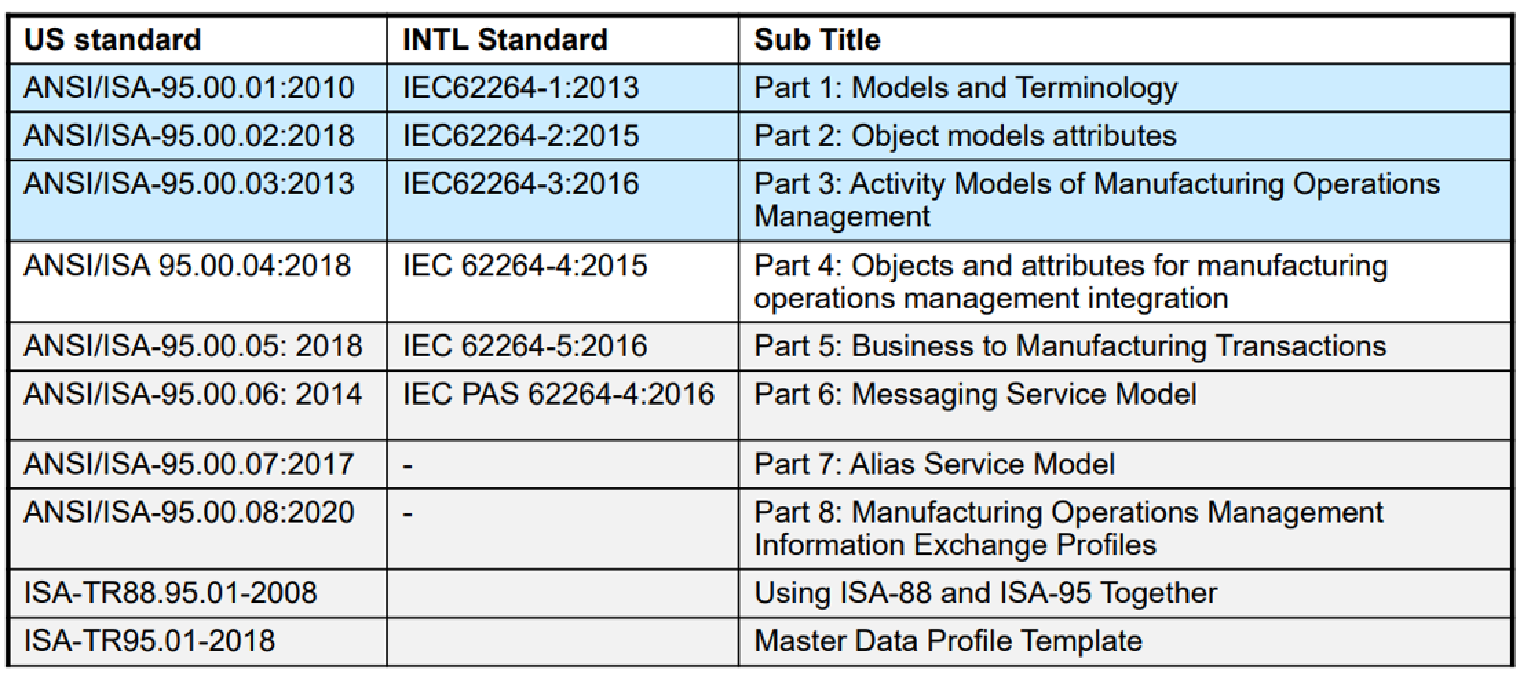This screenshot has width=1520, height=673.
Task: Select 'Part 6: Messaging Service Model' cell
Action: pyautogui.click(x=1124, y=405)
